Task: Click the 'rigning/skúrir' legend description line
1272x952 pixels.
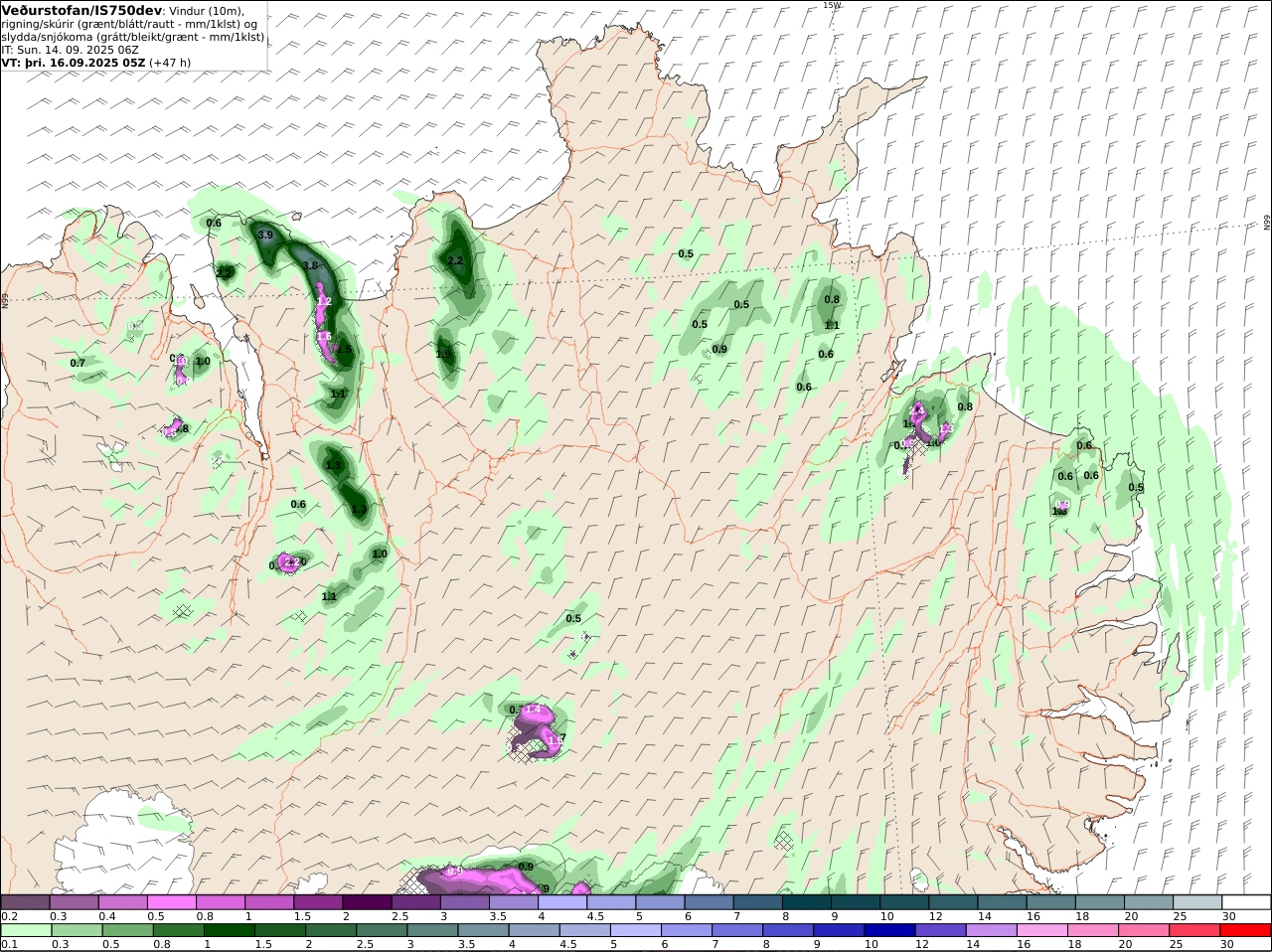Action: [129, 24]
